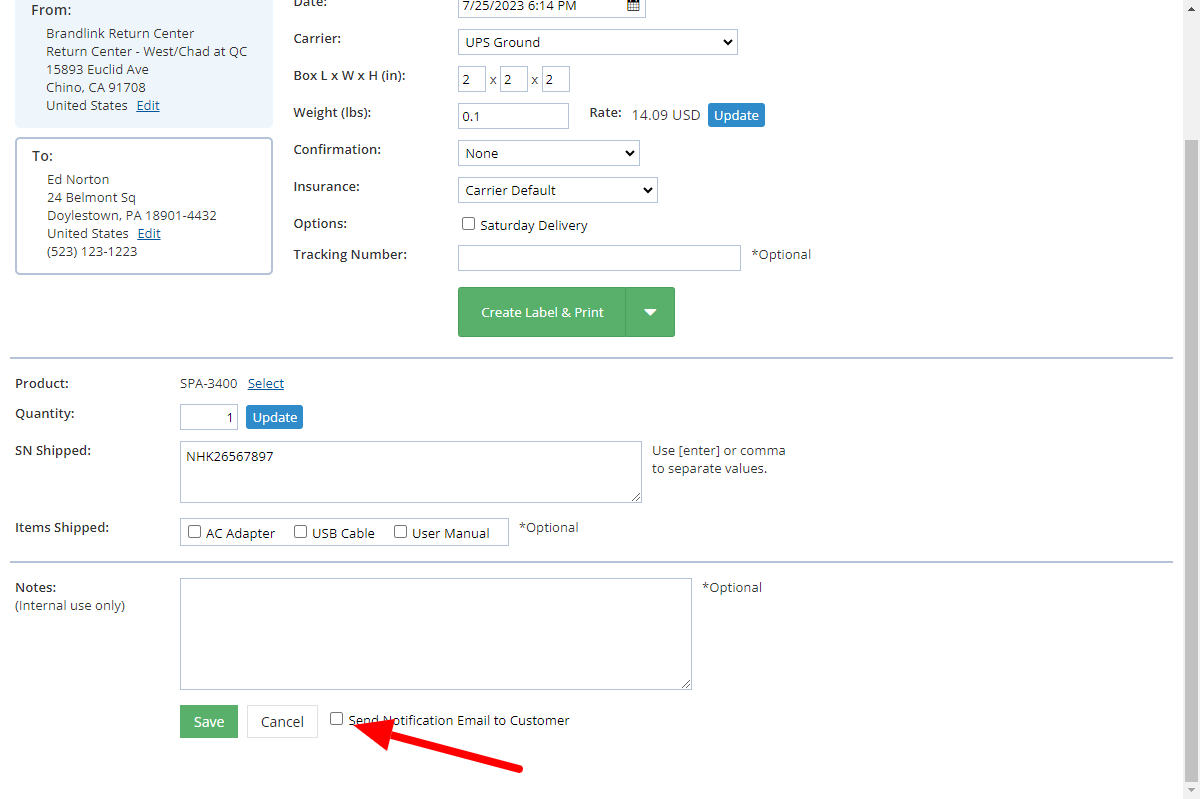Enable the Saturday Delivery checkbox
The width and height of the screenshot is (1200, 799).
click(x=468, y=224)
